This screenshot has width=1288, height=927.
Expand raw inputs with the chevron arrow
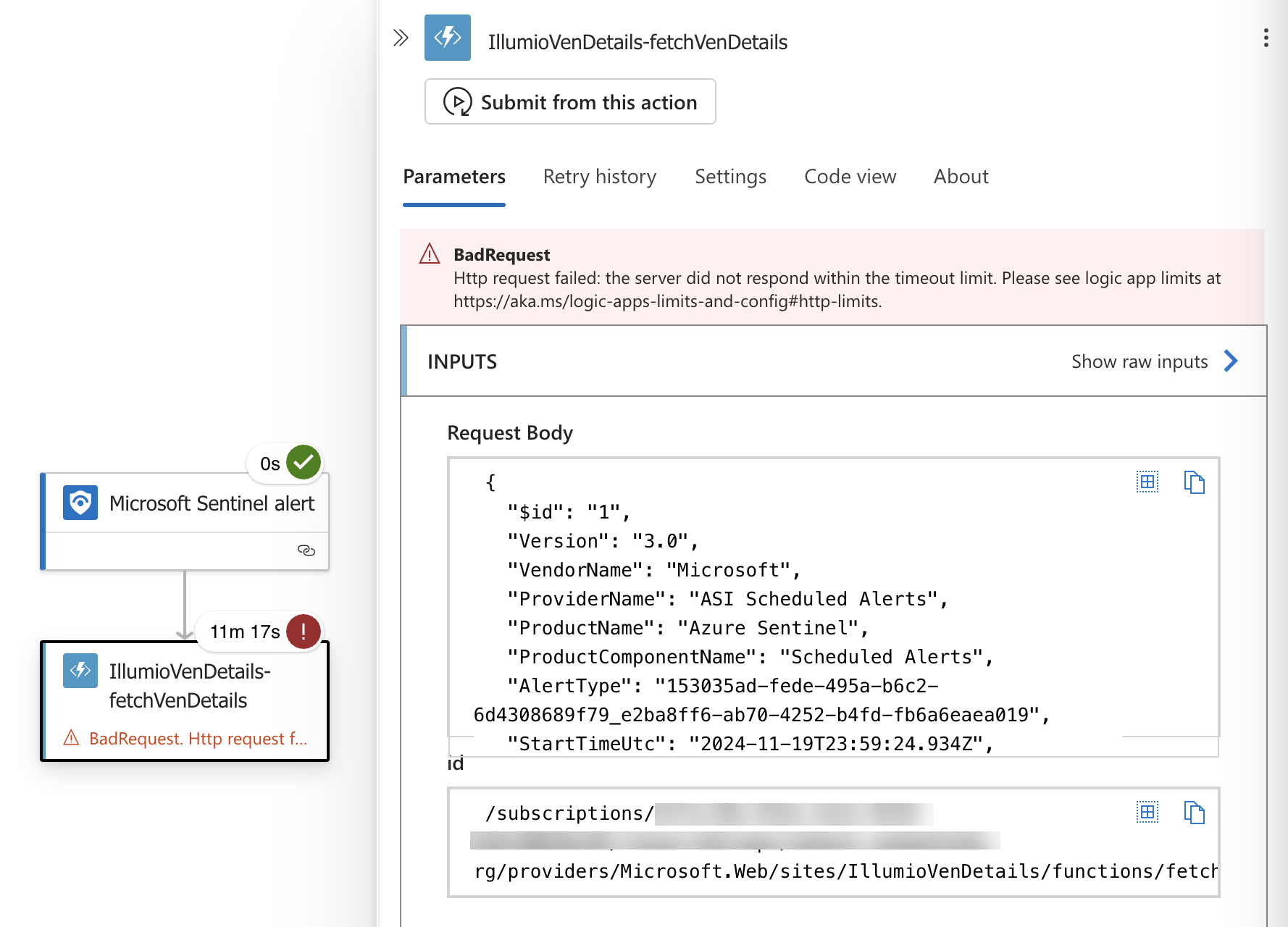tap(1231, 361)
